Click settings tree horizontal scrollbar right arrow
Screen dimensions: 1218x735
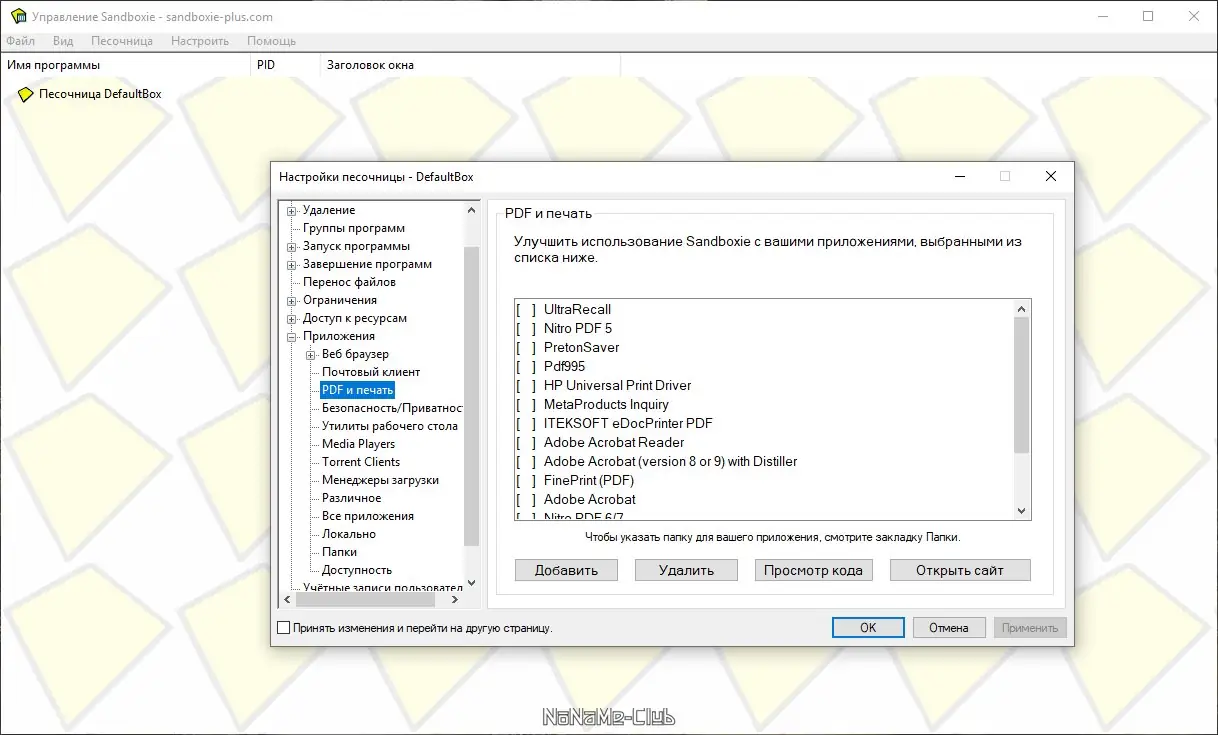click(455, 600)
